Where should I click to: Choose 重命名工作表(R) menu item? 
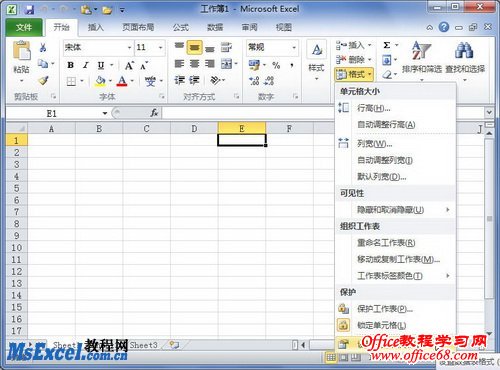(396, 243)
